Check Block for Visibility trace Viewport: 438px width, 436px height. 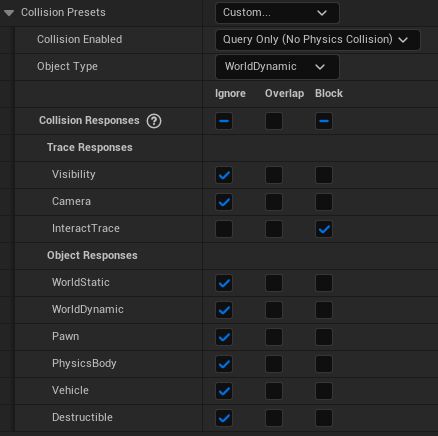pyautogui.click(x=324, y=175)
